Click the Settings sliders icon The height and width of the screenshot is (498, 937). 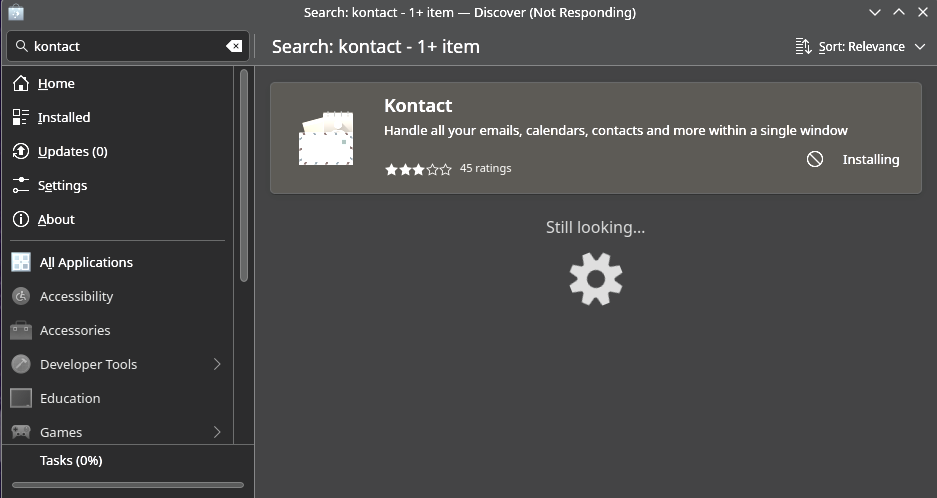(21, 186)
